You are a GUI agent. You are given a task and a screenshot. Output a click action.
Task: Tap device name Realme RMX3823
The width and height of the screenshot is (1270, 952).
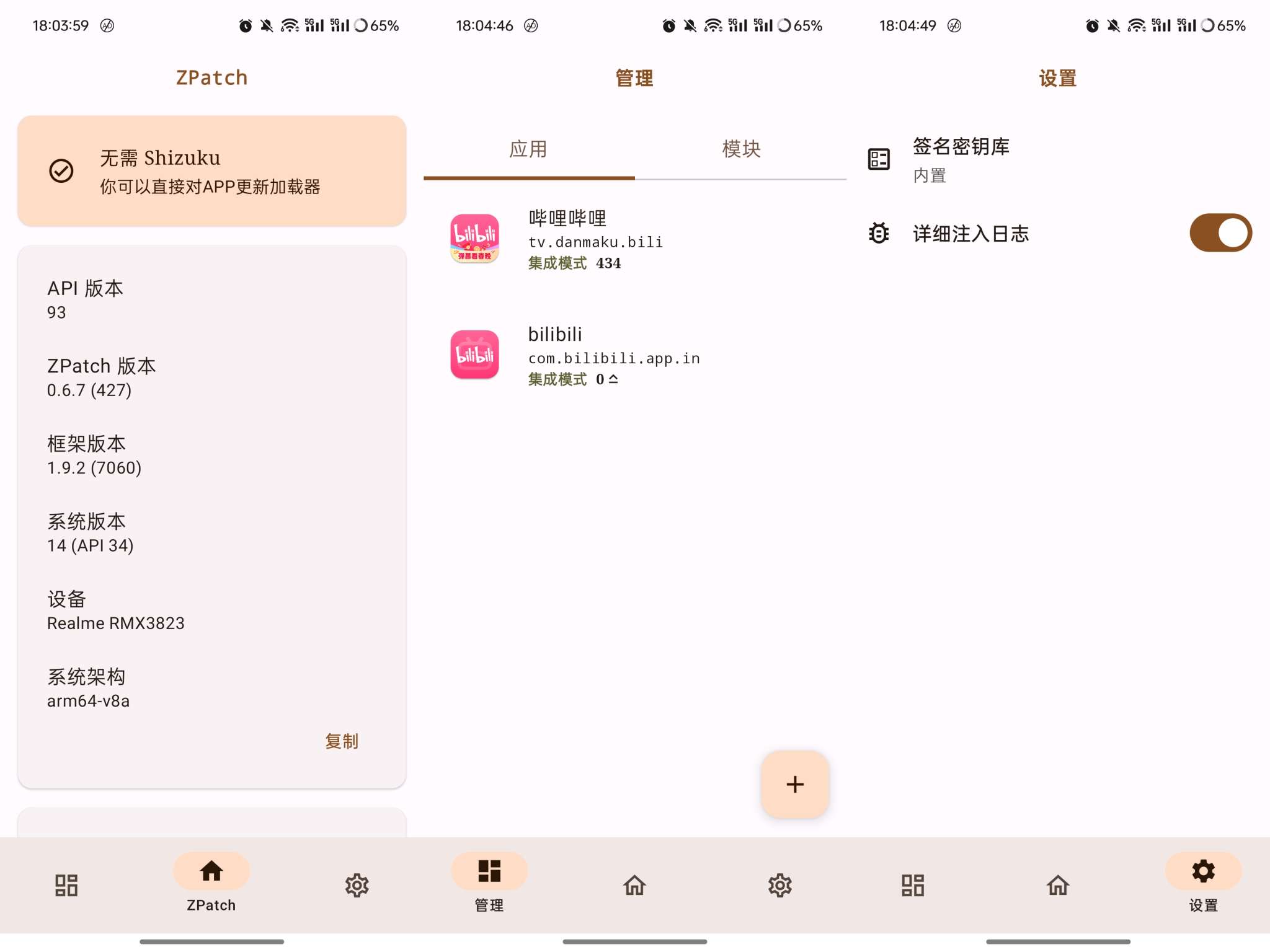pyautogui.click(x=116, y=623)
